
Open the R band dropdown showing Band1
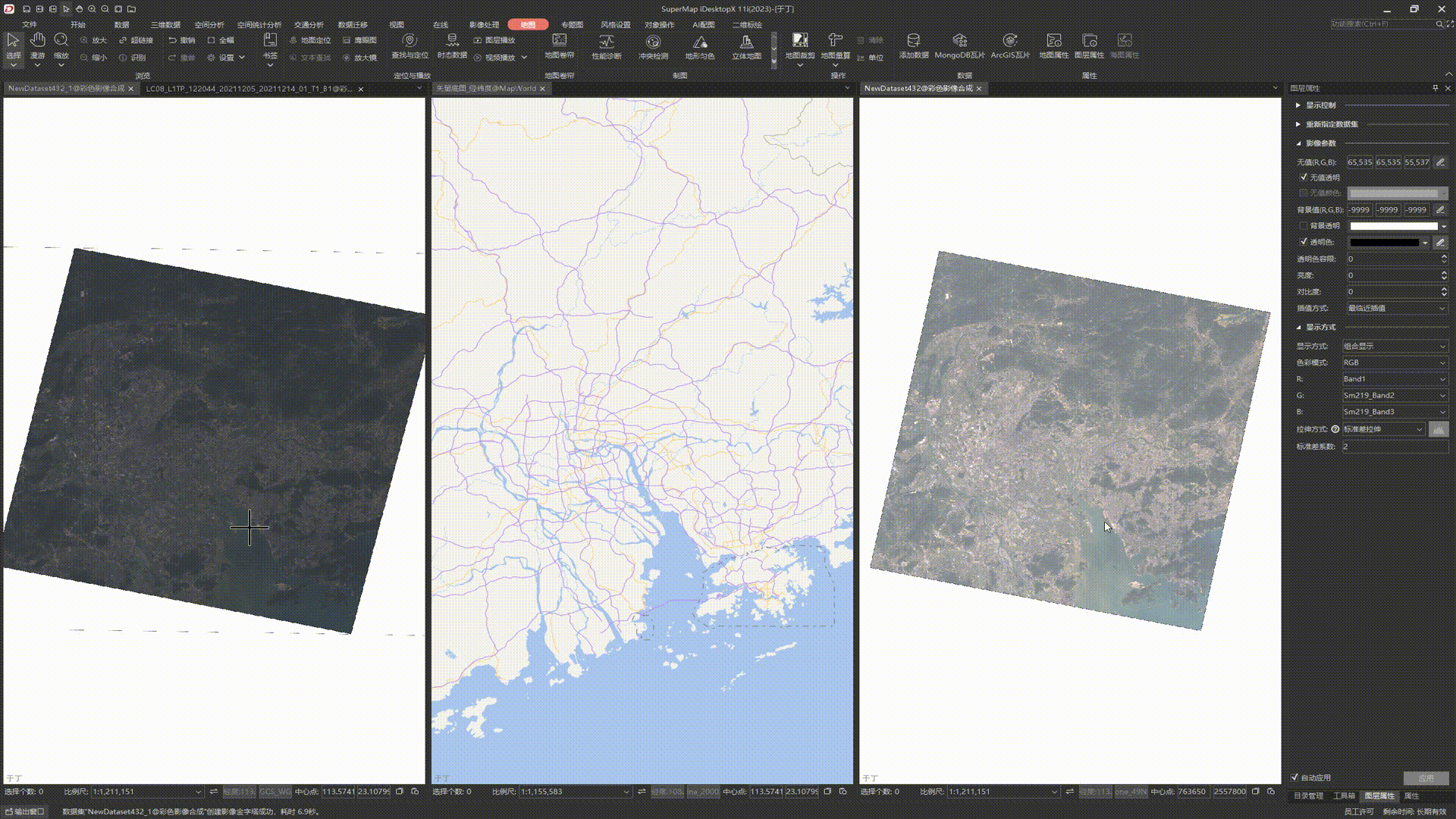pos(1394,378)
